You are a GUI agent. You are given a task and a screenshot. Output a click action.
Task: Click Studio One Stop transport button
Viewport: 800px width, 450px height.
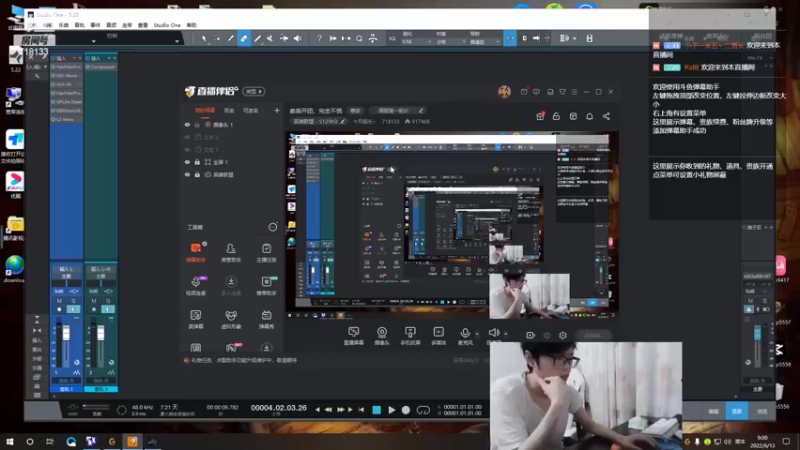point(377,410)
